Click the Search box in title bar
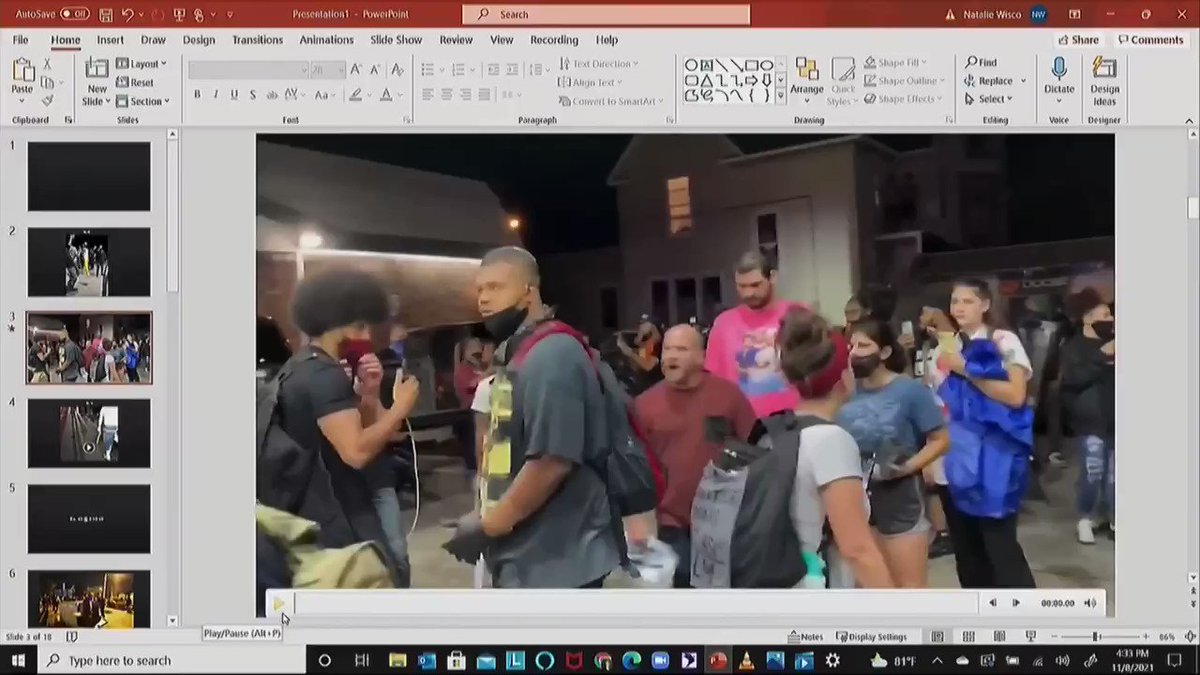This screenshot has height=675, width=1200. pyautogui.click(x=606, y=15)
